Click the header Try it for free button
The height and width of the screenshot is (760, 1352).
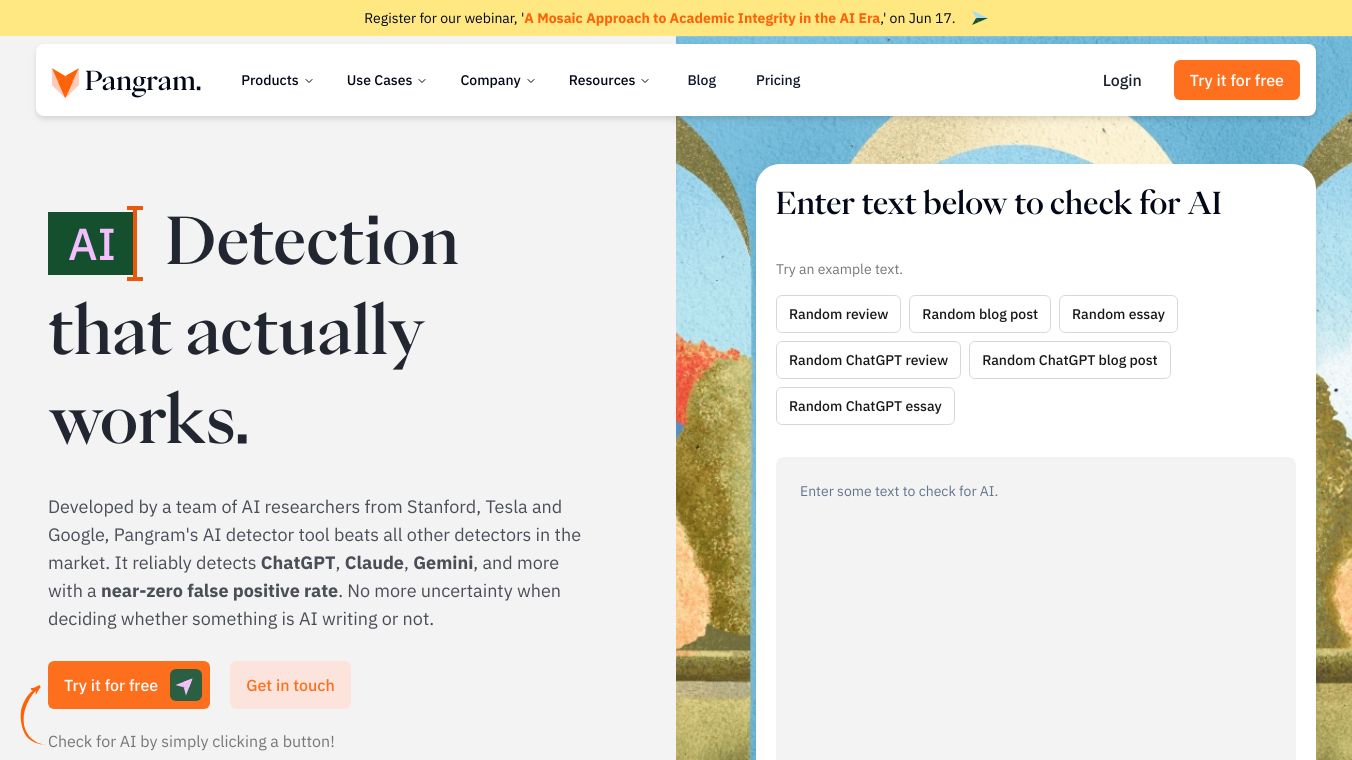coord(1237,80)
